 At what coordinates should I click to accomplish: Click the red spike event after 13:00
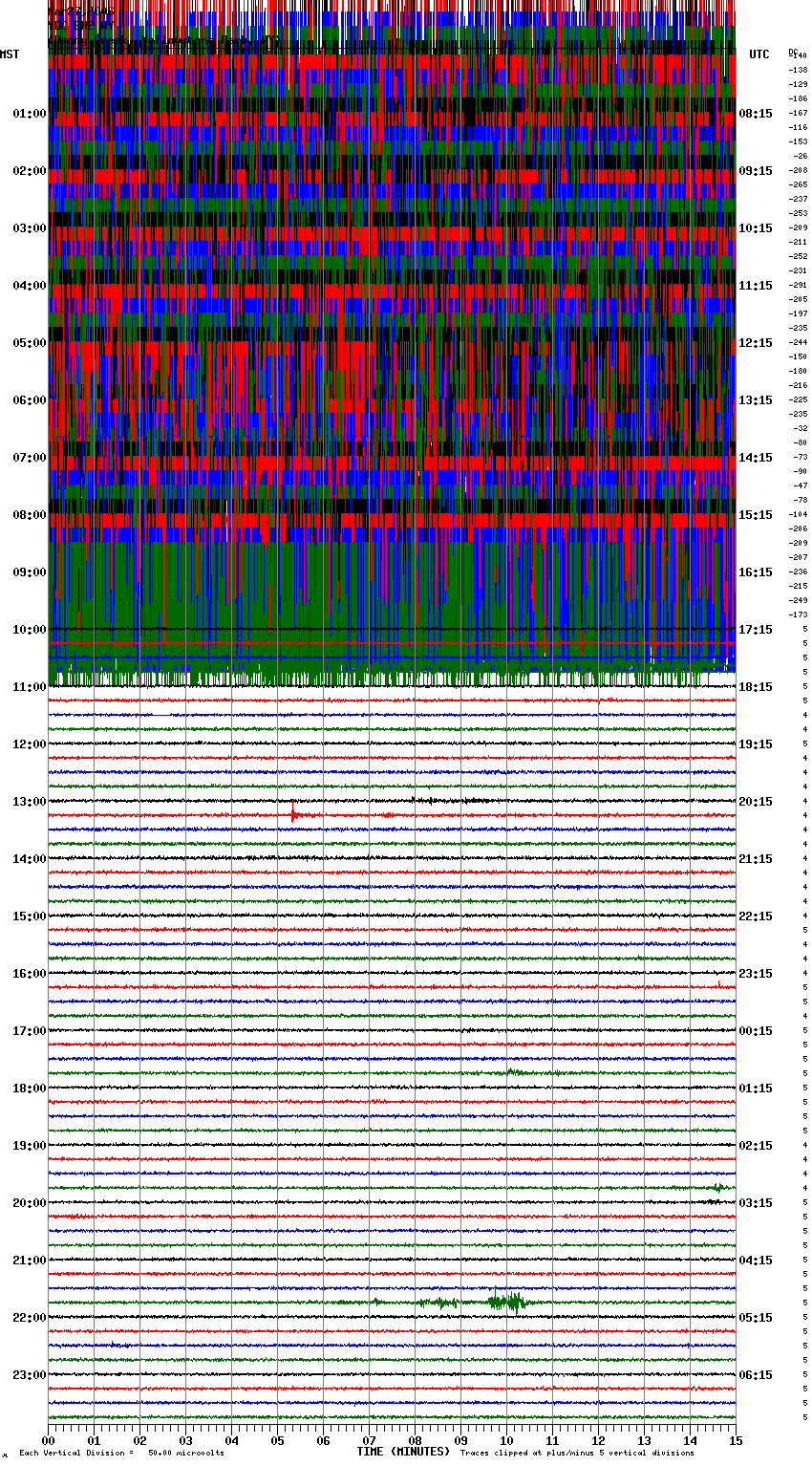click(293, 814)
